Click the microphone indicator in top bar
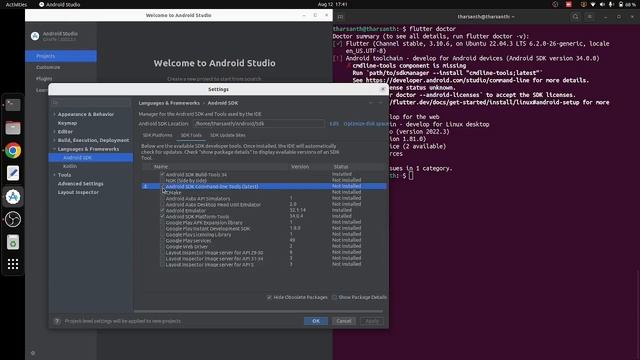The image size is (640, 360). (611, 4)
